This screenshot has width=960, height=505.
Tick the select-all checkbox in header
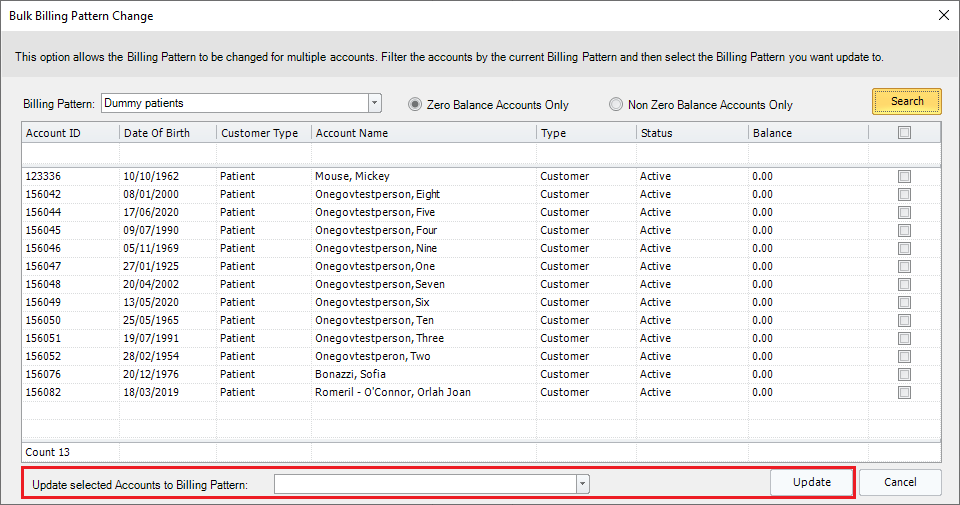(x=904, y=133)
